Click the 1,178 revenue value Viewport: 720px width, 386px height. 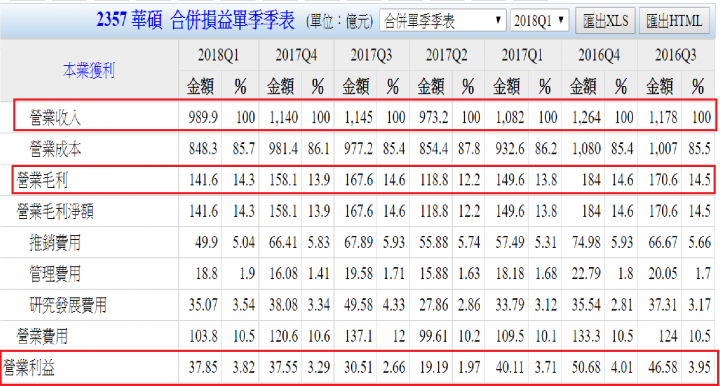(x=663, y=117)
